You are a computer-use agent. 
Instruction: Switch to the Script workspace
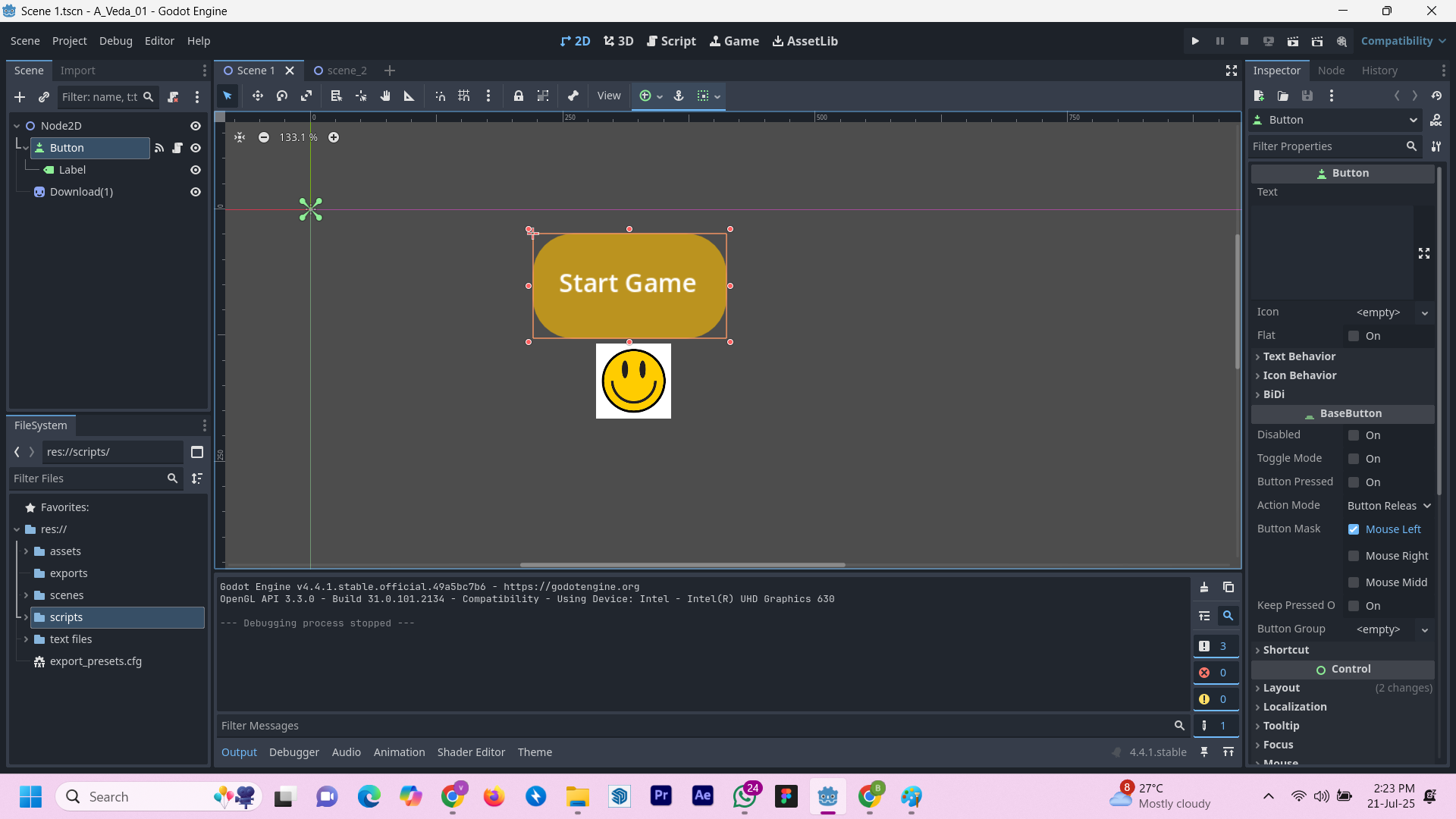click(671, 41)
